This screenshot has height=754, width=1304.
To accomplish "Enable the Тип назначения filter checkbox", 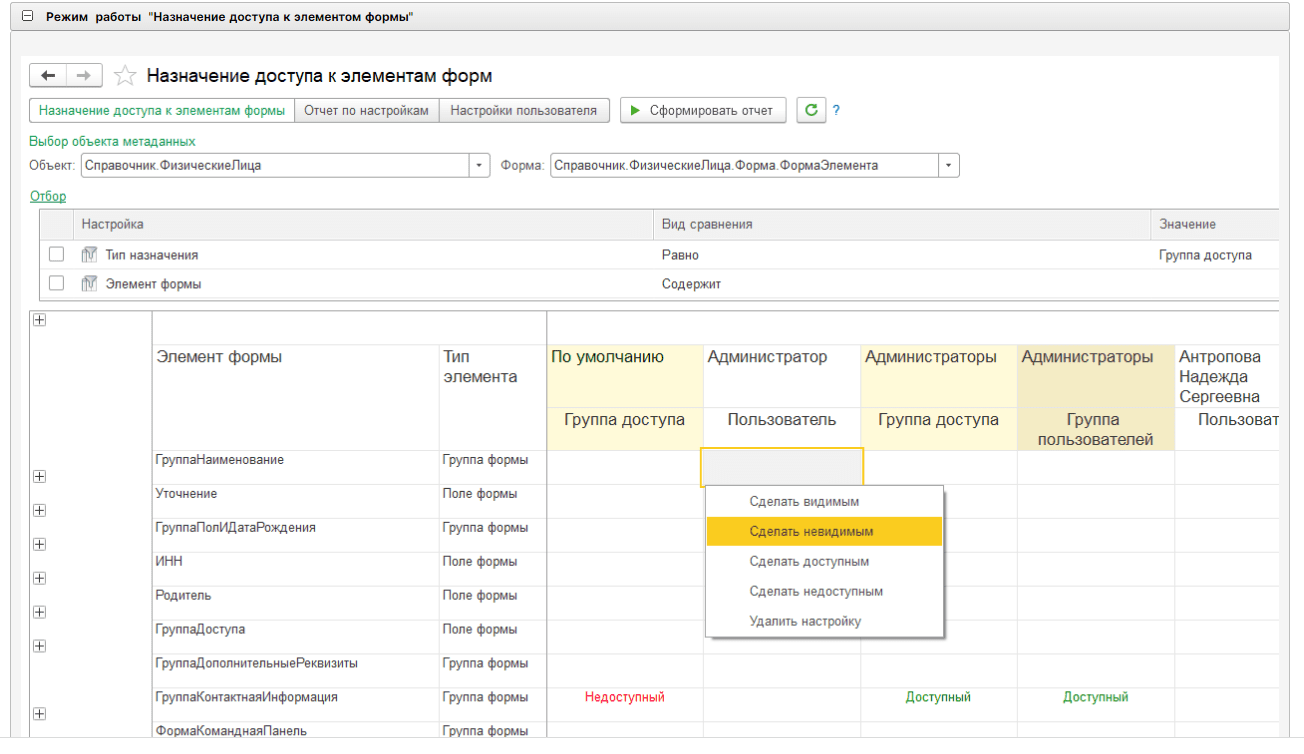I will [x=57, y=255].
